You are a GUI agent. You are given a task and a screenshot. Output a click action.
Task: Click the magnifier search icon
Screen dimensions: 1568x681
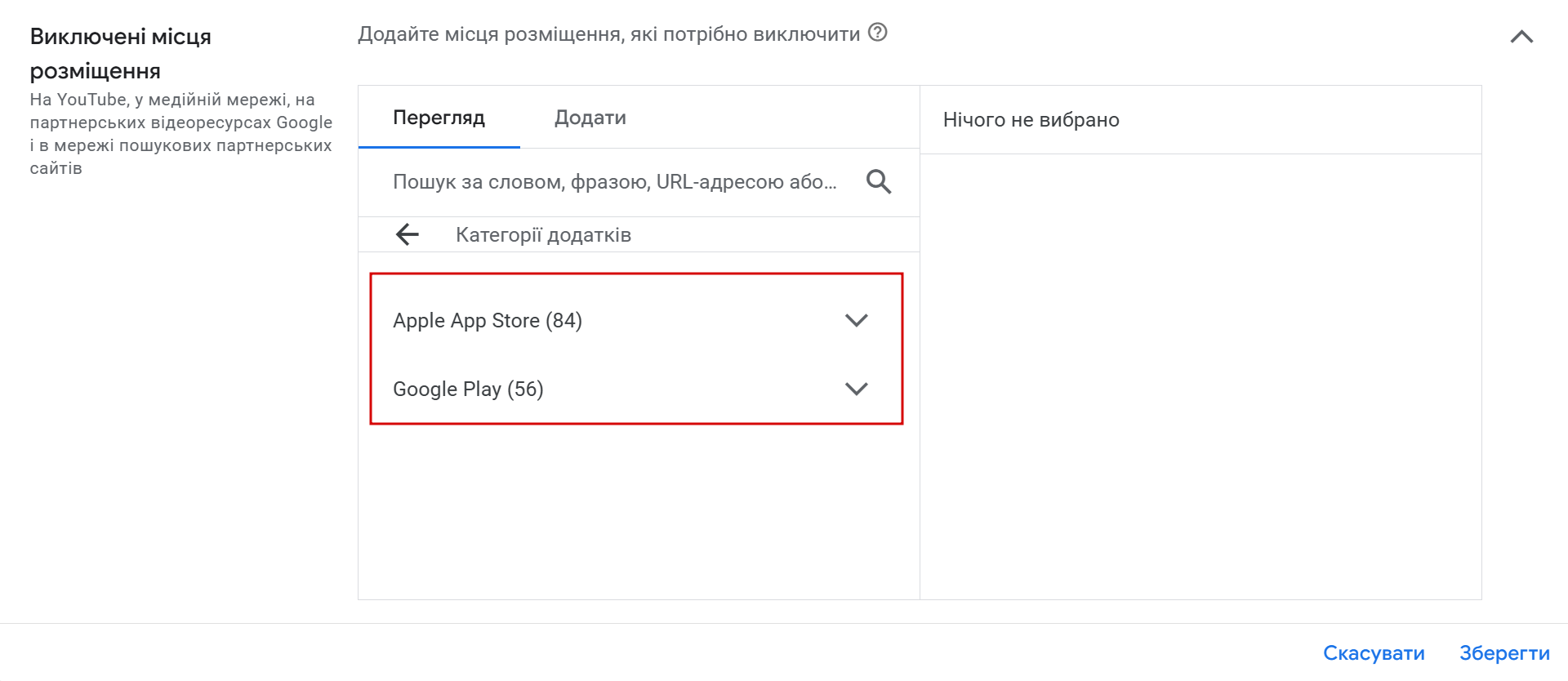click(878, 181)
